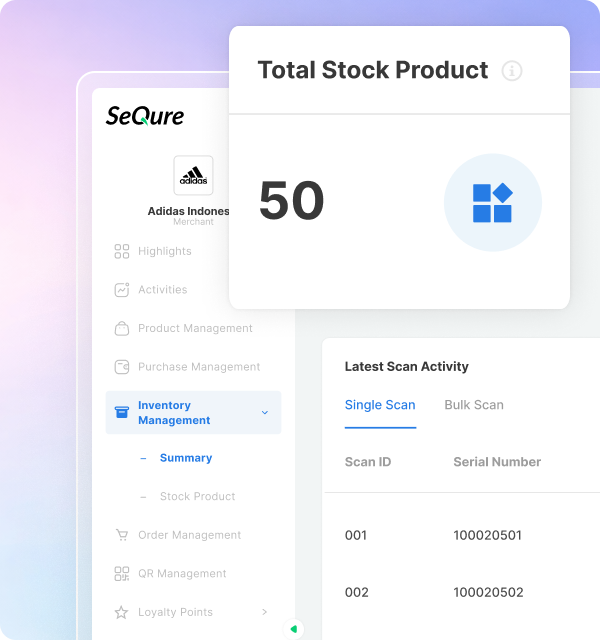Image resolution: width=600 pixels, height=640 pixels.
Task: Click the Loyalty Points star icon
Action: click(122, 612)
